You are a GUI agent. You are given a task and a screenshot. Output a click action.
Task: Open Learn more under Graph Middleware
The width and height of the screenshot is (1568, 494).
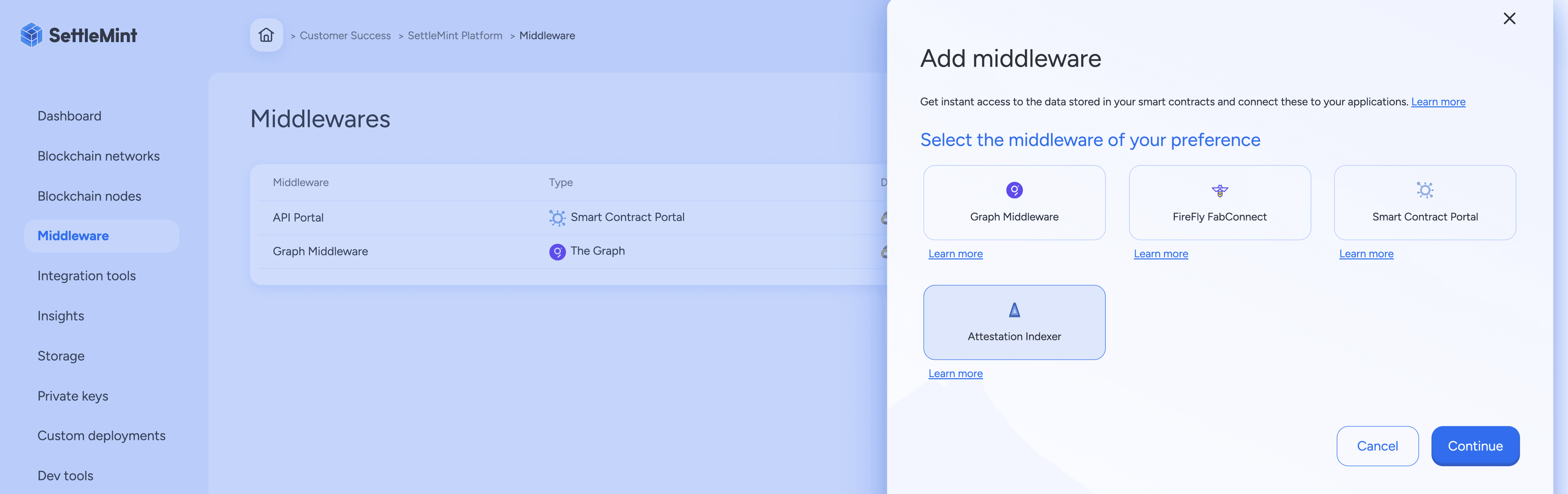[955, 253]
